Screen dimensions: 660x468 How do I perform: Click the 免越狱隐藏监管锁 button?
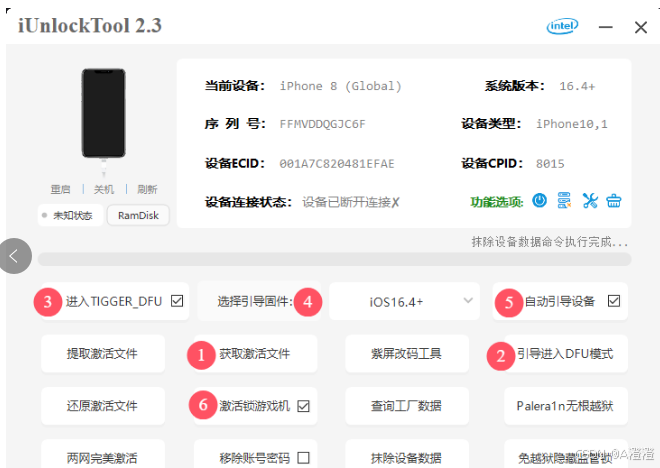pyautogui.click(x=565, y=455)
